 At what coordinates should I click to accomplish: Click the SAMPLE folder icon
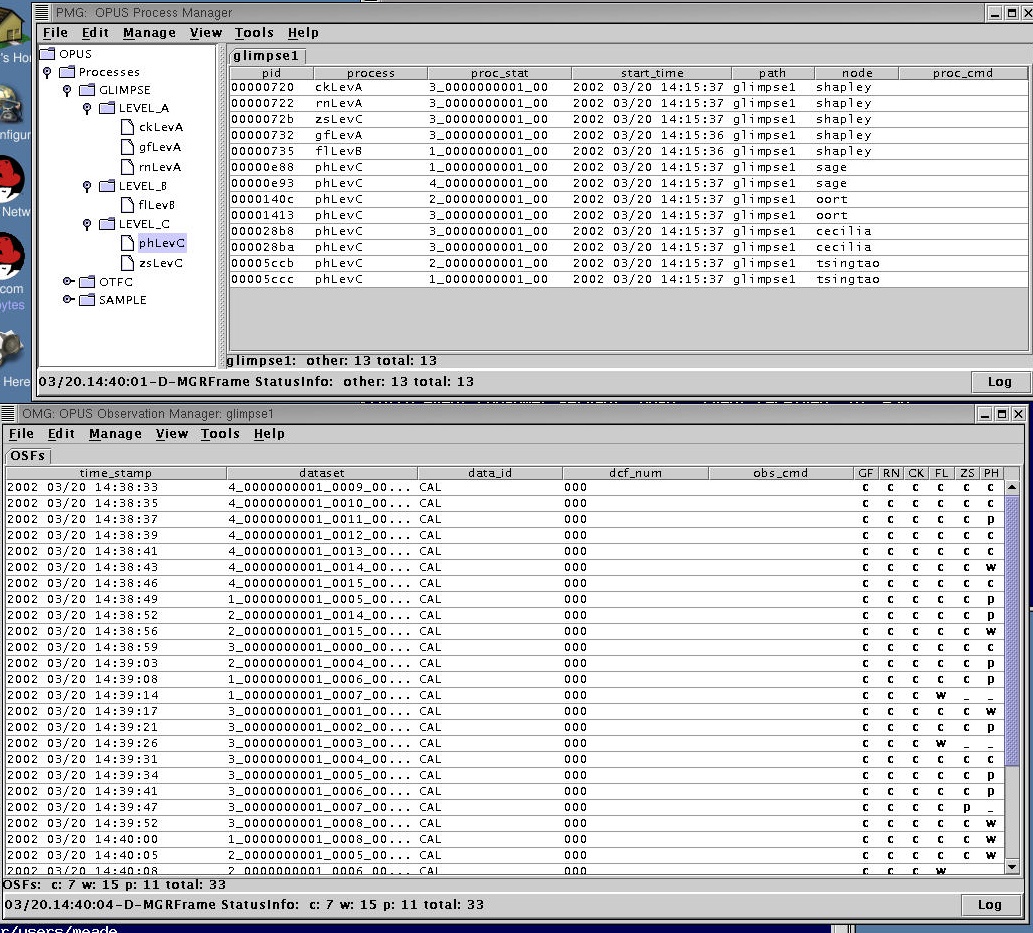coord(88,300)
